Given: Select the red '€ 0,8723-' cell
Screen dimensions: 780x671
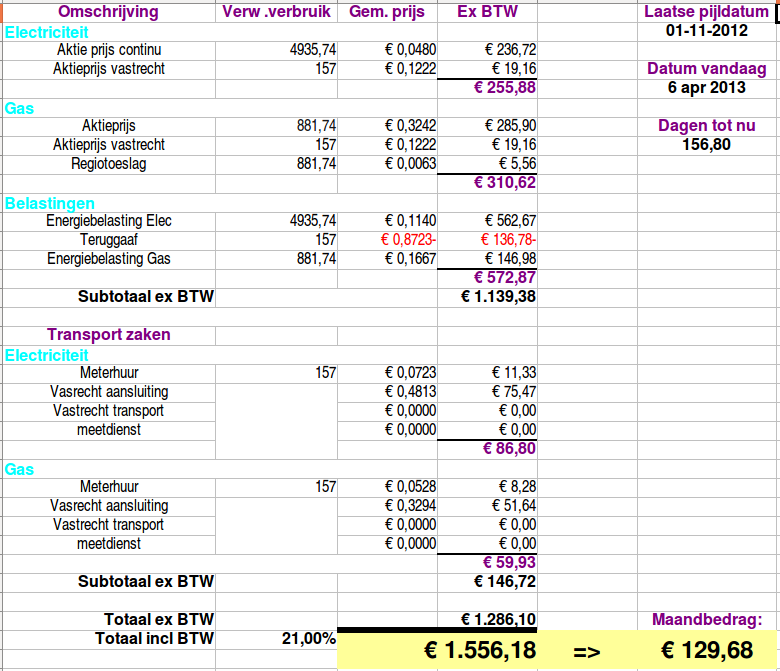Looking at the screenshot, I should (x=387, y=240).
